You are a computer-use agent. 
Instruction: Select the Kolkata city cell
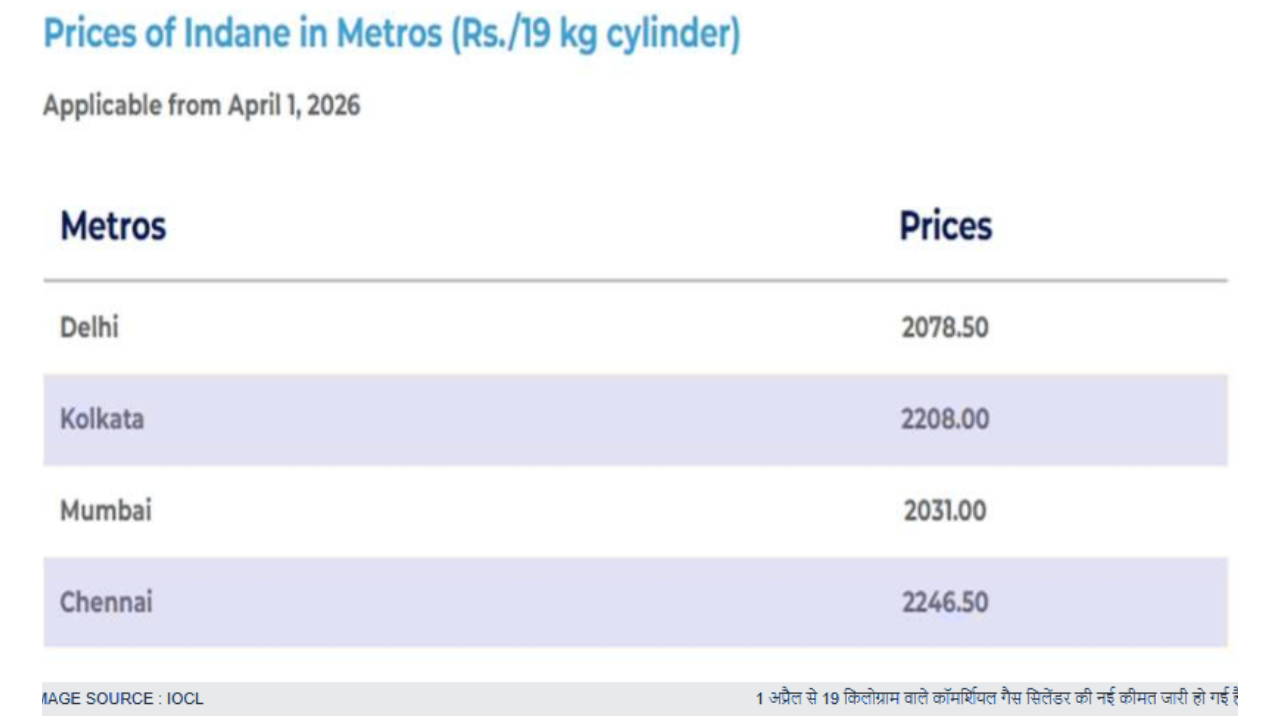coord(102,419)
